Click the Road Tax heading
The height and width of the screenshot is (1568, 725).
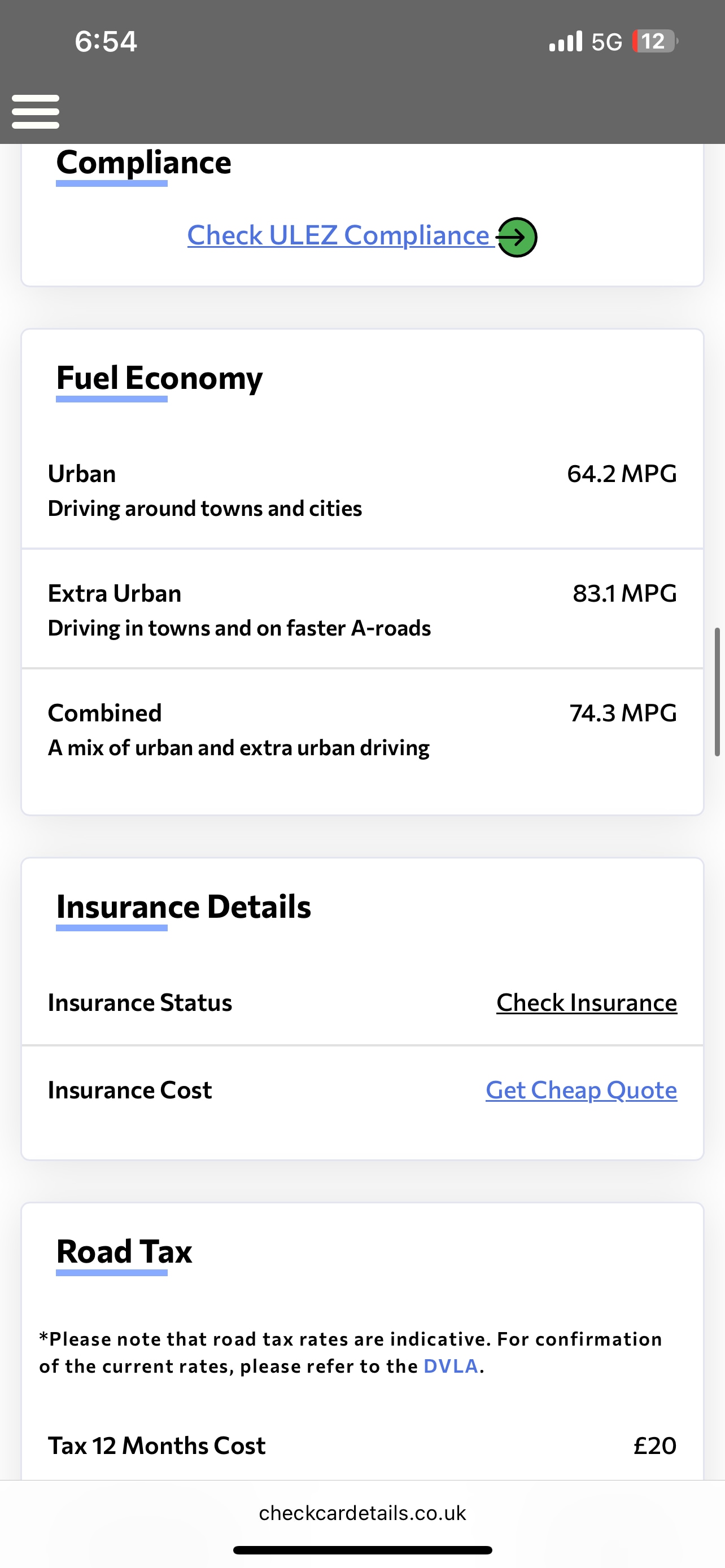click(x=124, y=1252)
